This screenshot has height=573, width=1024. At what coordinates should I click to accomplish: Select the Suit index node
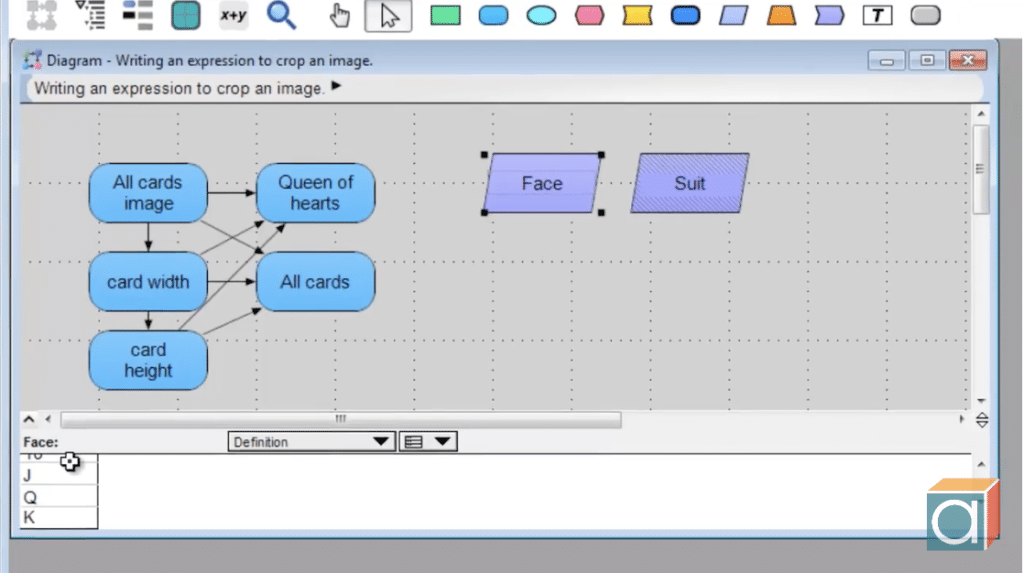(689, 184)
